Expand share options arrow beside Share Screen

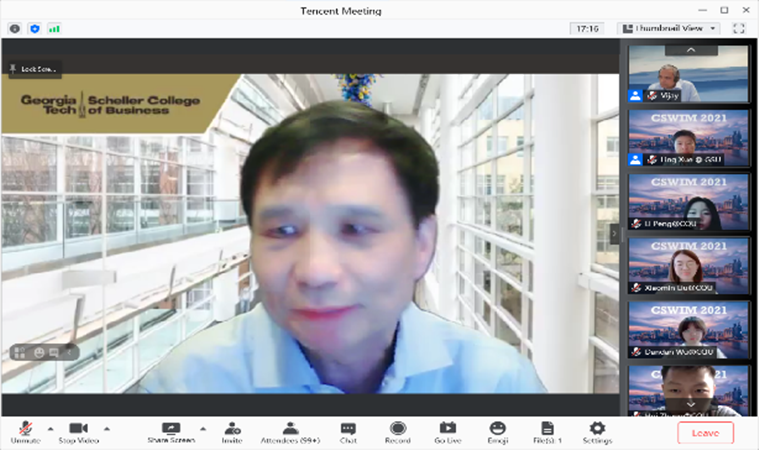(x=203, y=429)
